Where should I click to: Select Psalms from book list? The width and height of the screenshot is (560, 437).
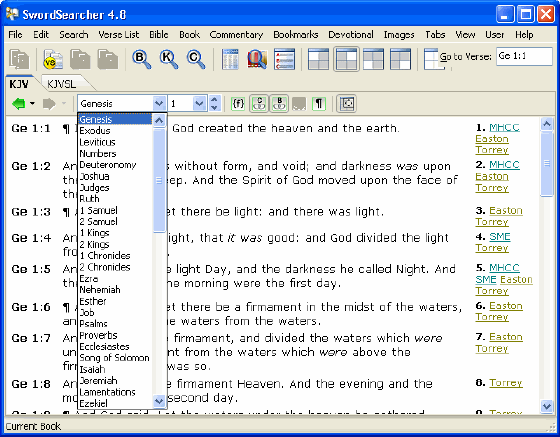coord(94,324)
